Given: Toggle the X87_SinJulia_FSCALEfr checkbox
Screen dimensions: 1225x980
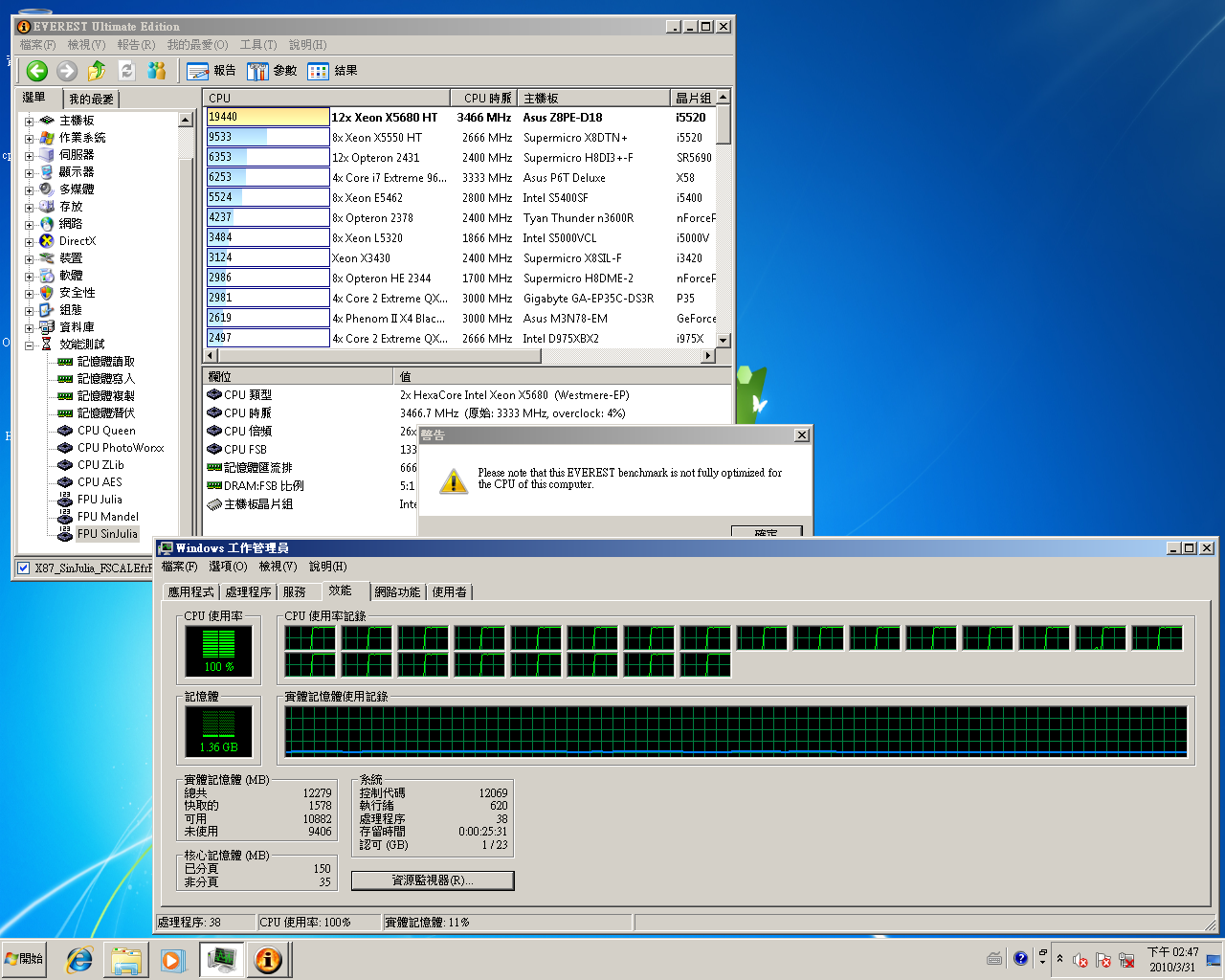Looking at the screenshot, I should 24,568.
